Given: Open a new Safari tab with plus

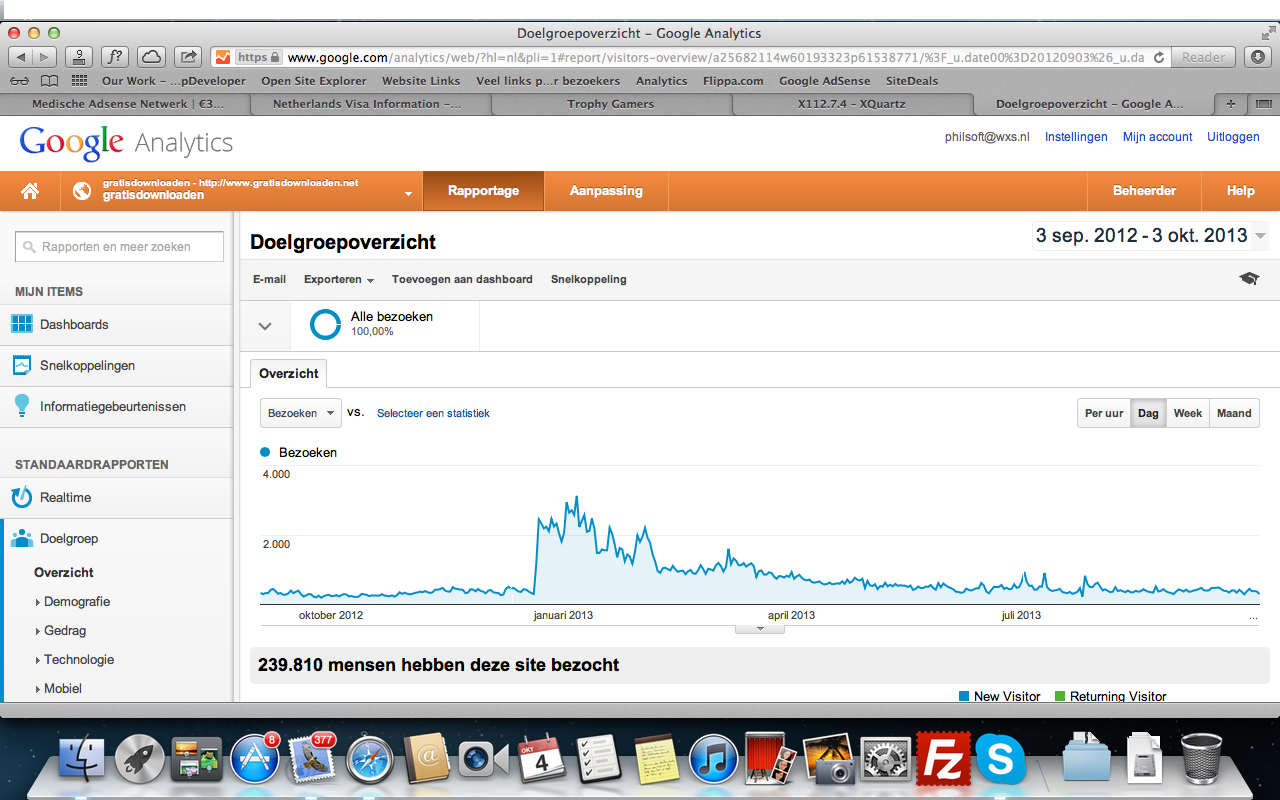Looking at the screenshot, I should click(1231, 104).
